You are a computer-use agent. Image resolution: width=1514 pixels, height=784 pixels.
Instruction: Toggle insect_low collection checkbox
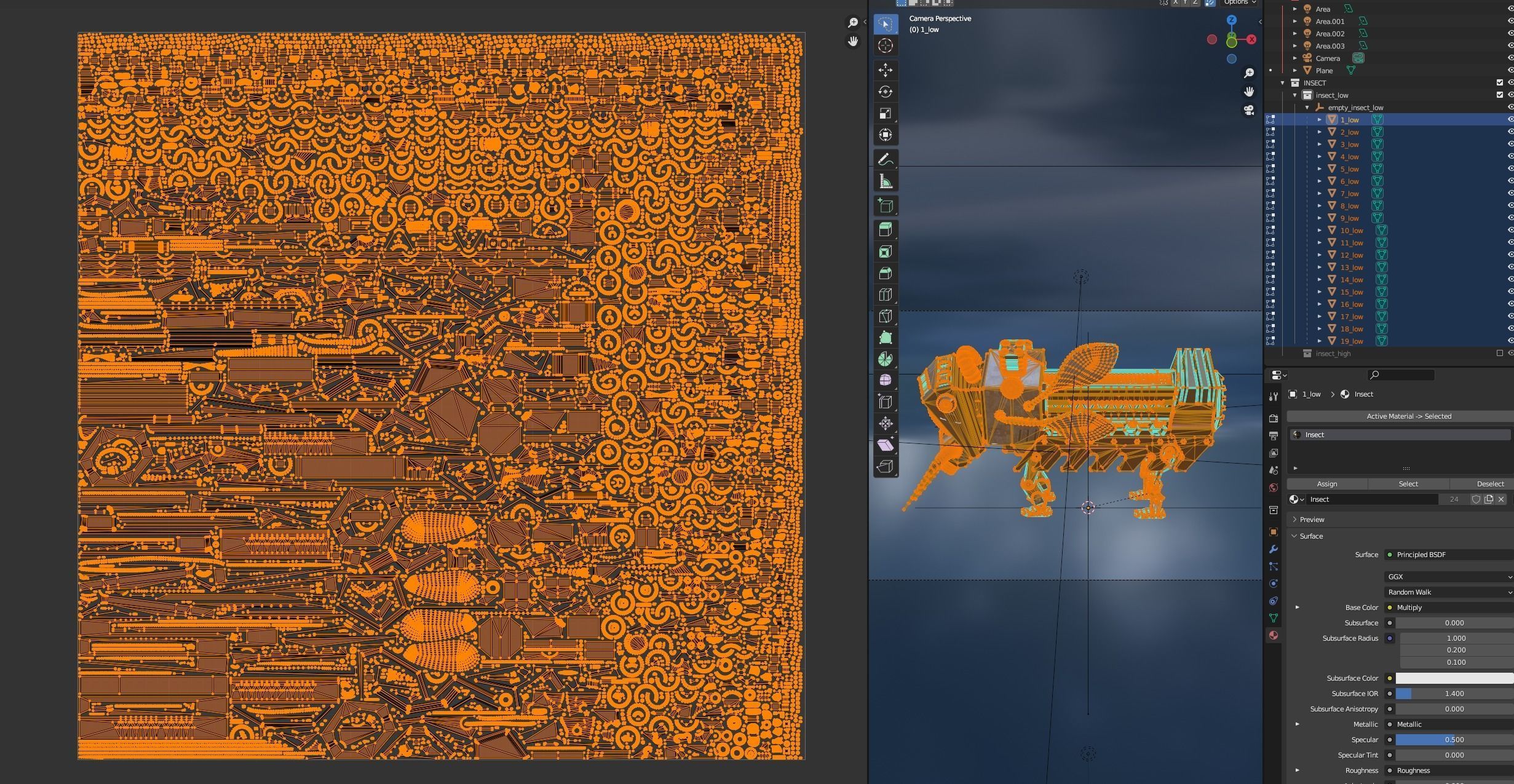pos(1499,95)
